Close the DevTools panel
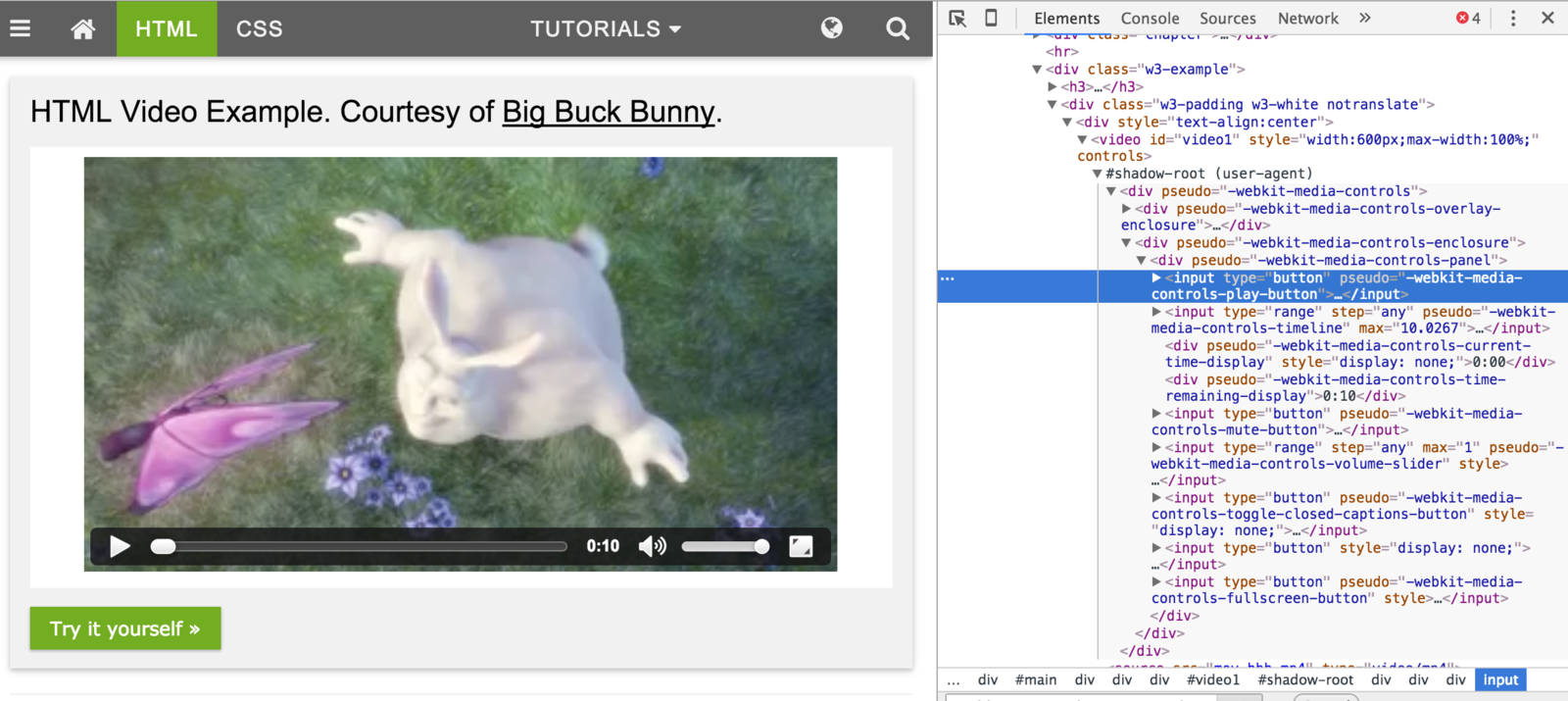 coord(1547,18)
